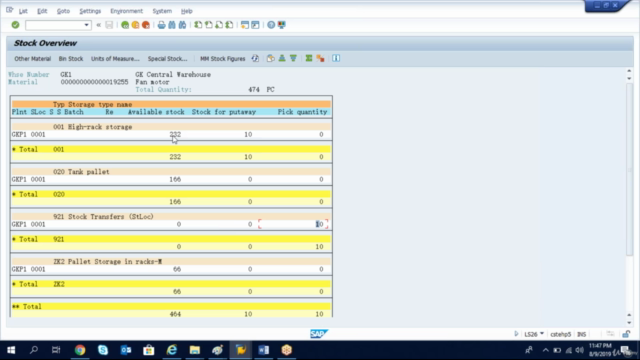Click the Refresh icon beside MM Stock Figures
This screenshot has height=360, width=640.
255,58
